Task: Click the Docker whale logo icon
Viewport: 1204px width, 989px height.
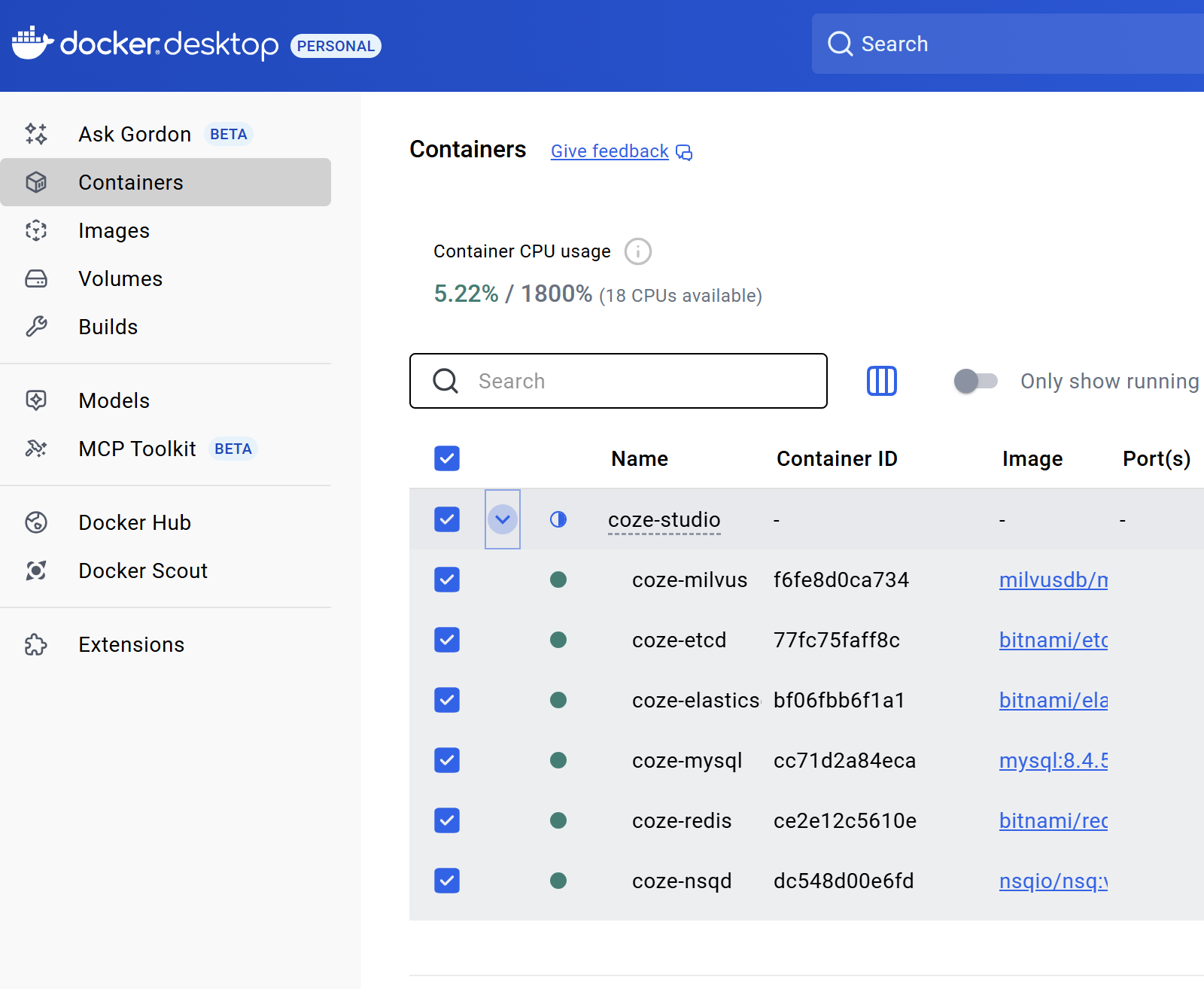Action: [x=33, y=43]
